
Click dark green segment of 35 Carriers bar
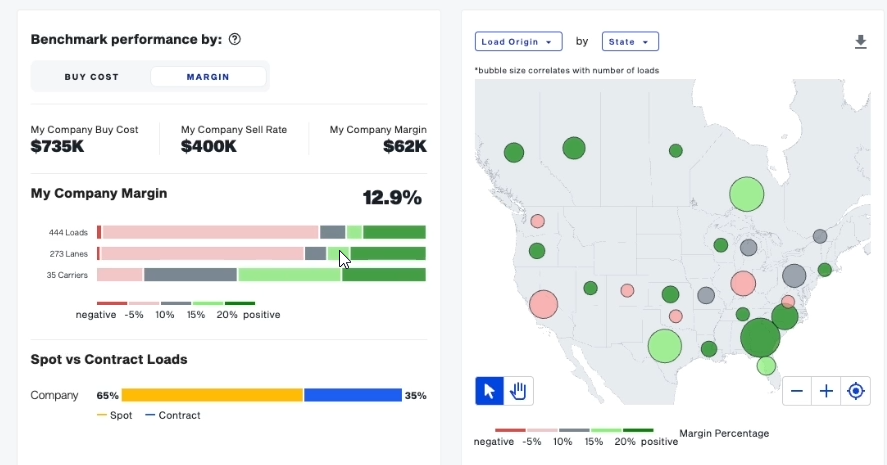384,275
